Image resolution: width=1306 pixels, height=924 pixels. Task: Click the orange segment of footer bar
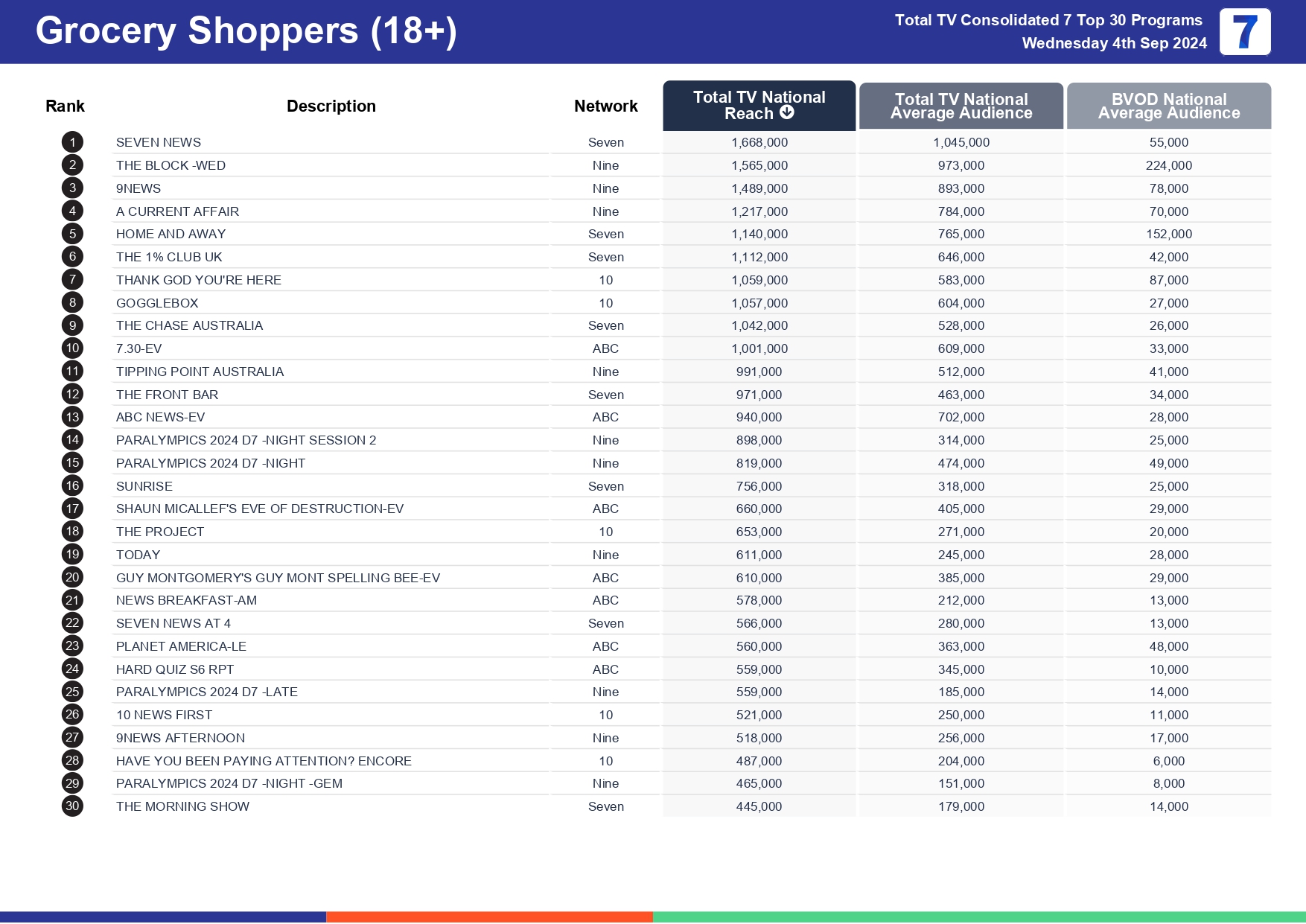(489, 917)
